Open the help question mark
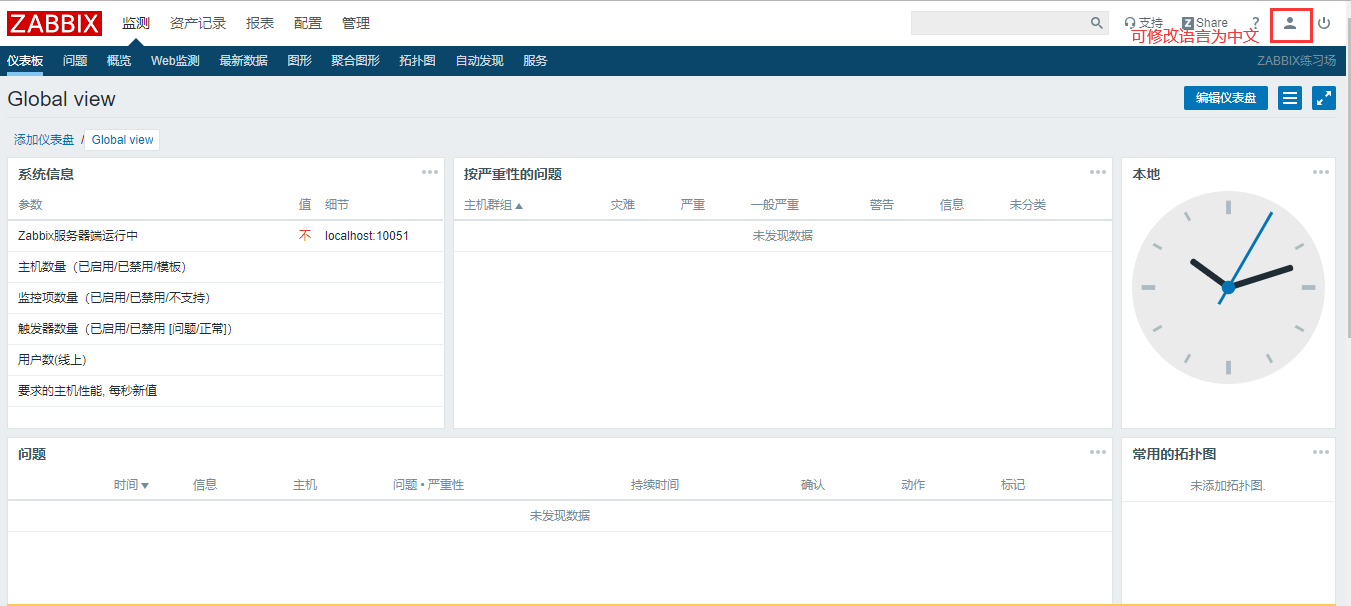Image resolution: width=1351 pixels, height=606 pixels. [1256, 23]
